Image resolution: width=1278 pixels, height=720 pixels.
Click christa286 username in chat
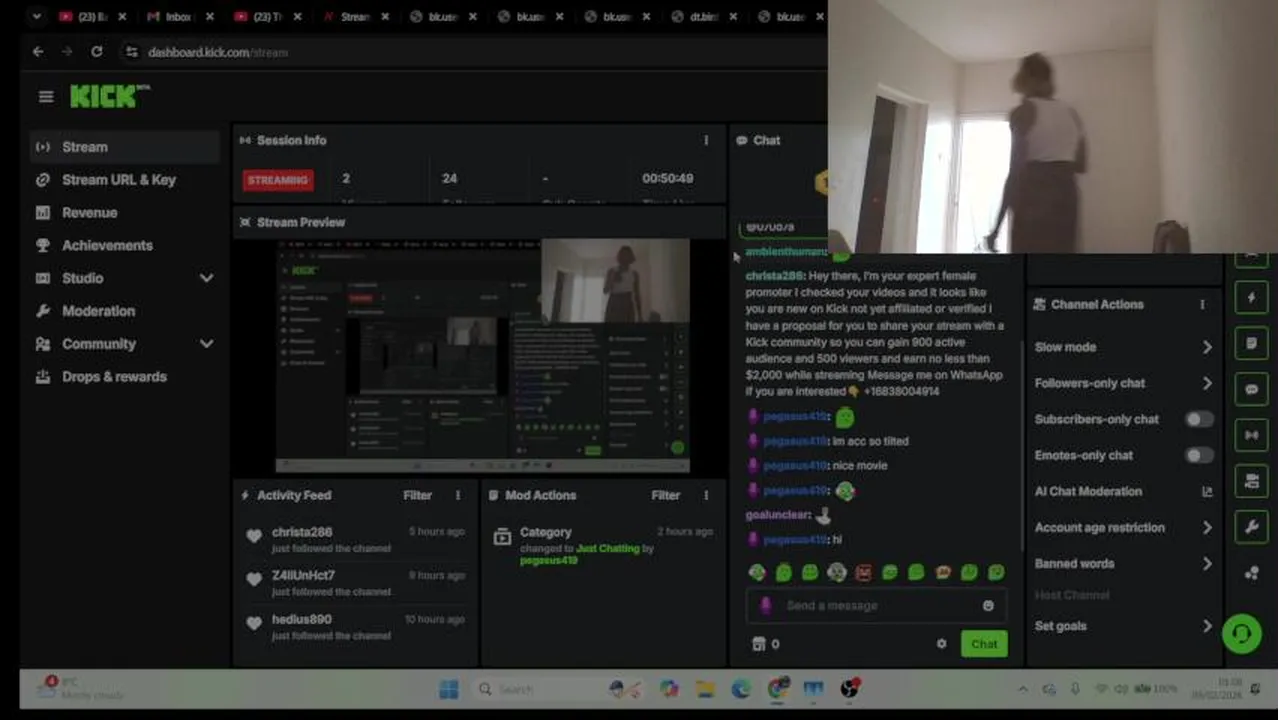(x=774, y=276)
